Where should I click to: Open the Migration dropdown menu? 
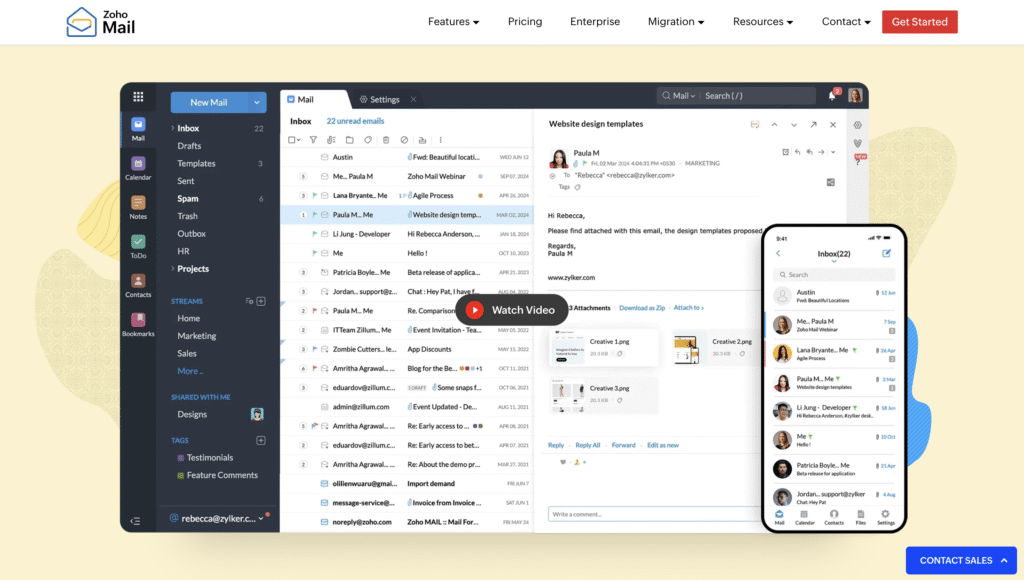[x=676, y=22]
